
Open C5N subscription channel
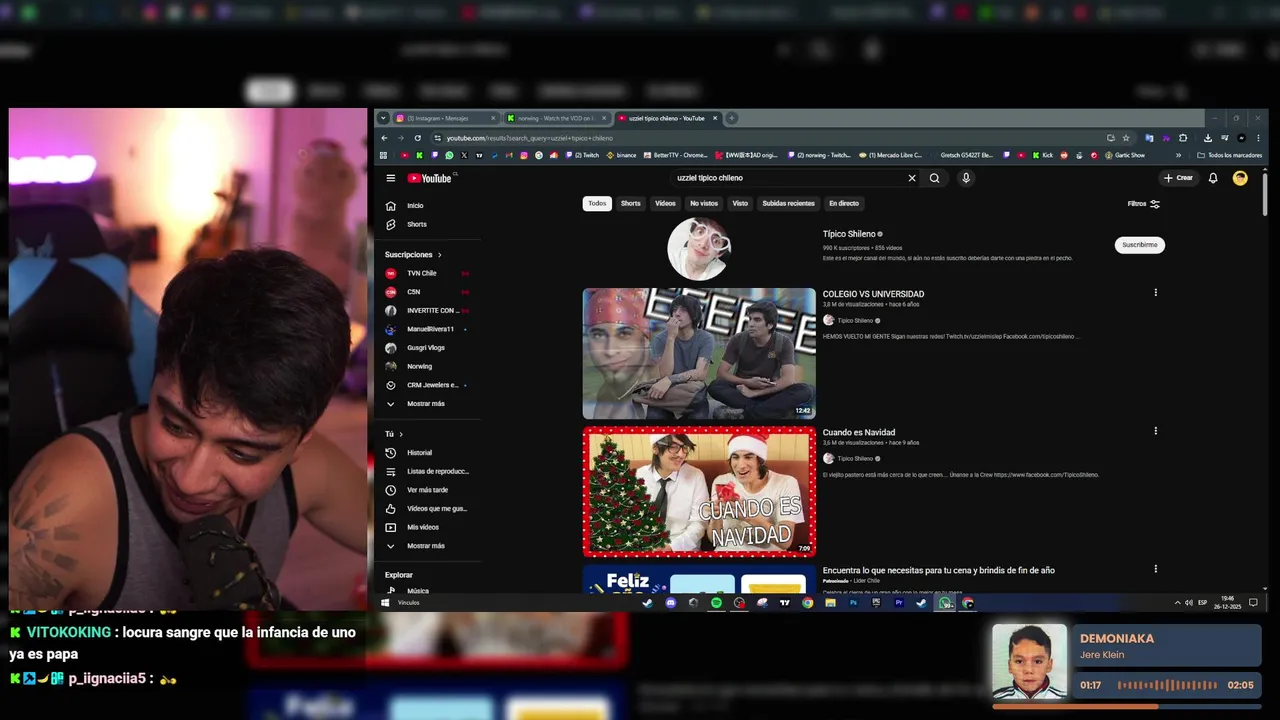click(428, 292)
